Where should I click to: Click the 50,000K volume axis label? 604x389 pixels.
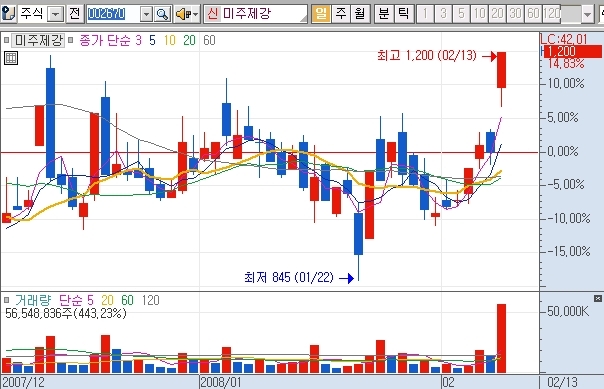coord(568,311)
